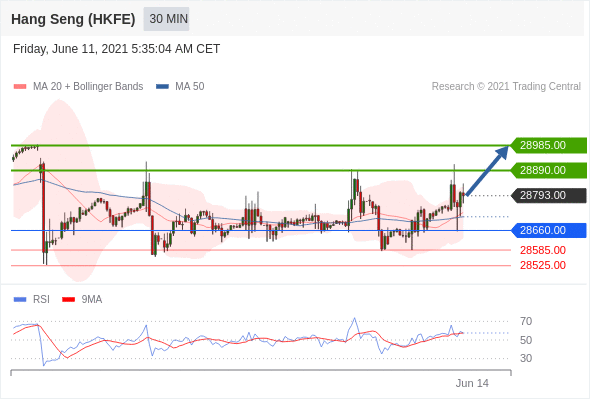Toggle the MA 20 + Bollinger Bands legend label
This screenshot has height=400, width=590.
[88, 87]
